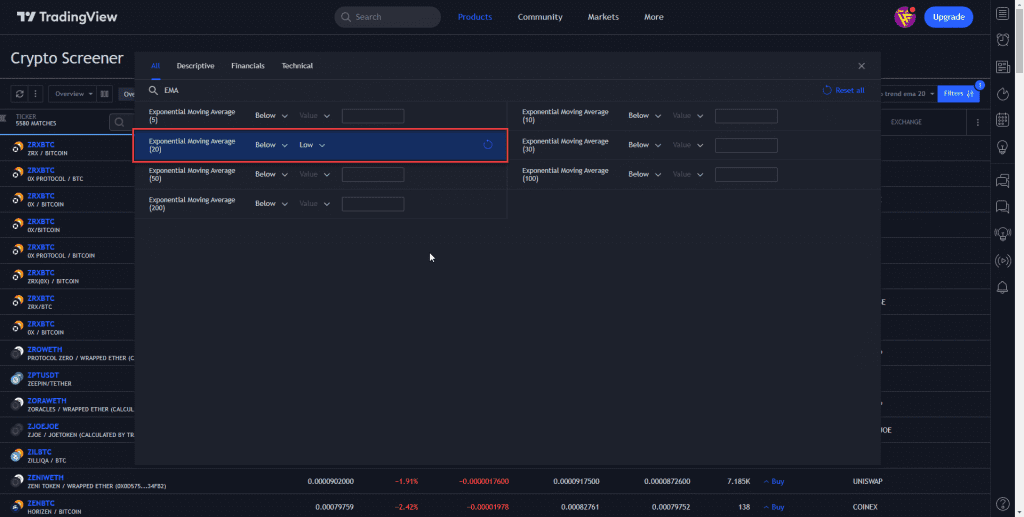The height and width of the screenshot is (517, 1024).
Task: Click the EXCHANGE column header
Action: tap(906, 122)
